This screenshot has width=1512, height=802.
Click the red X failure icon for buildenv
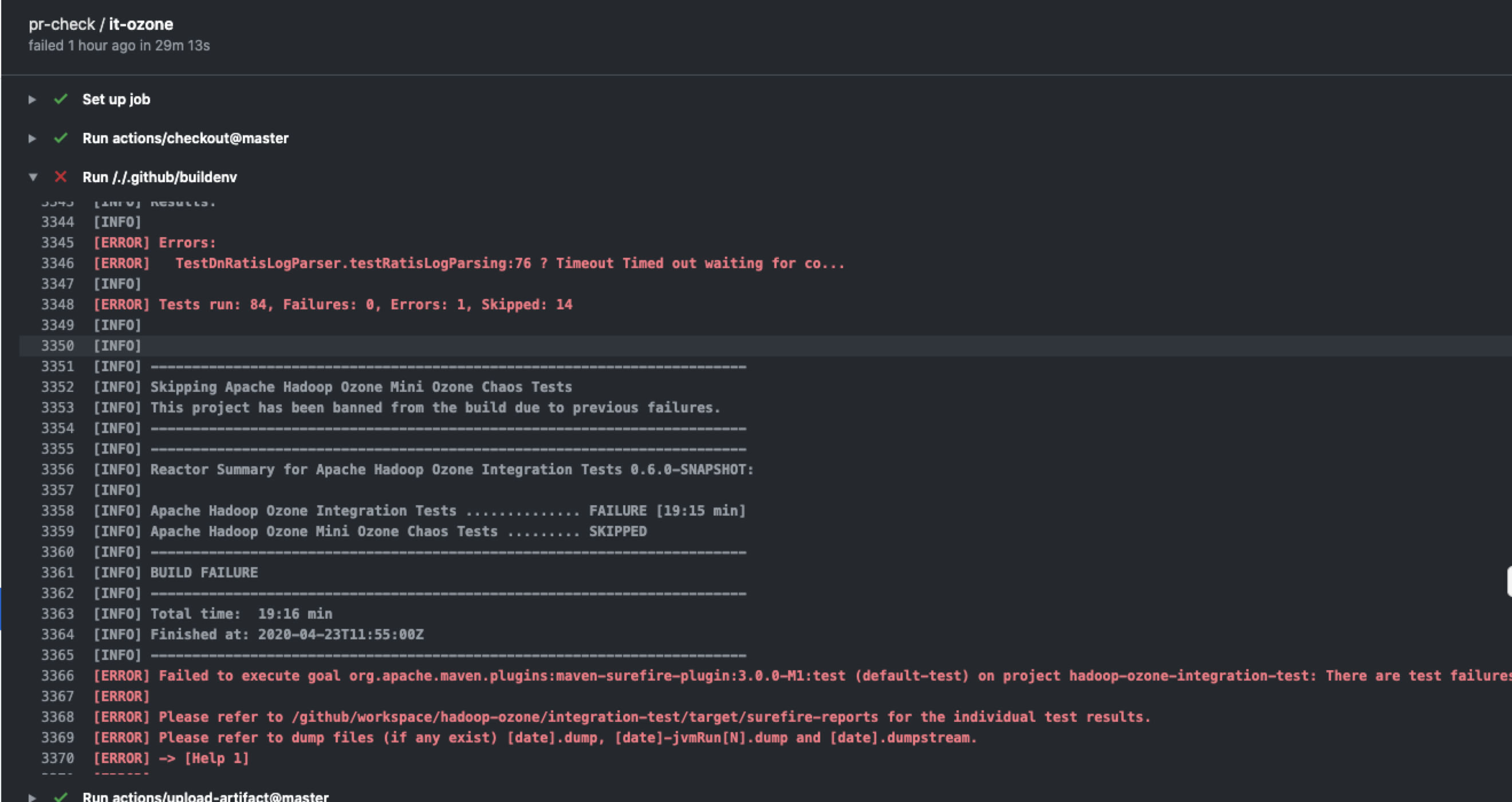(61, 176)
